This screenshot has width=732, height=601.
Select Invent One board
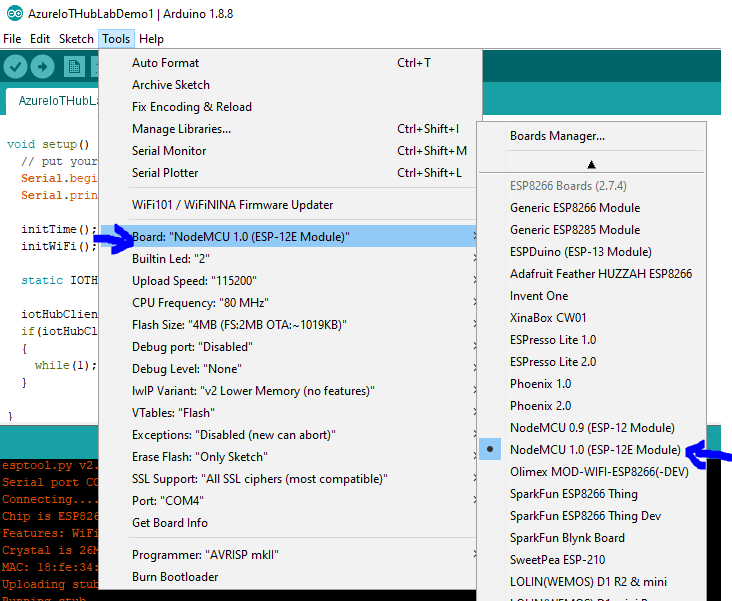point(591,295)
